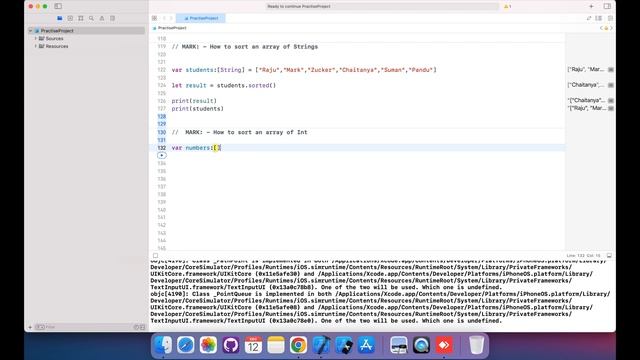The height and width of the screenshot is (360, 640).
Task: Toggle source-controlled files filter in navigator
Action: point(142,327)
